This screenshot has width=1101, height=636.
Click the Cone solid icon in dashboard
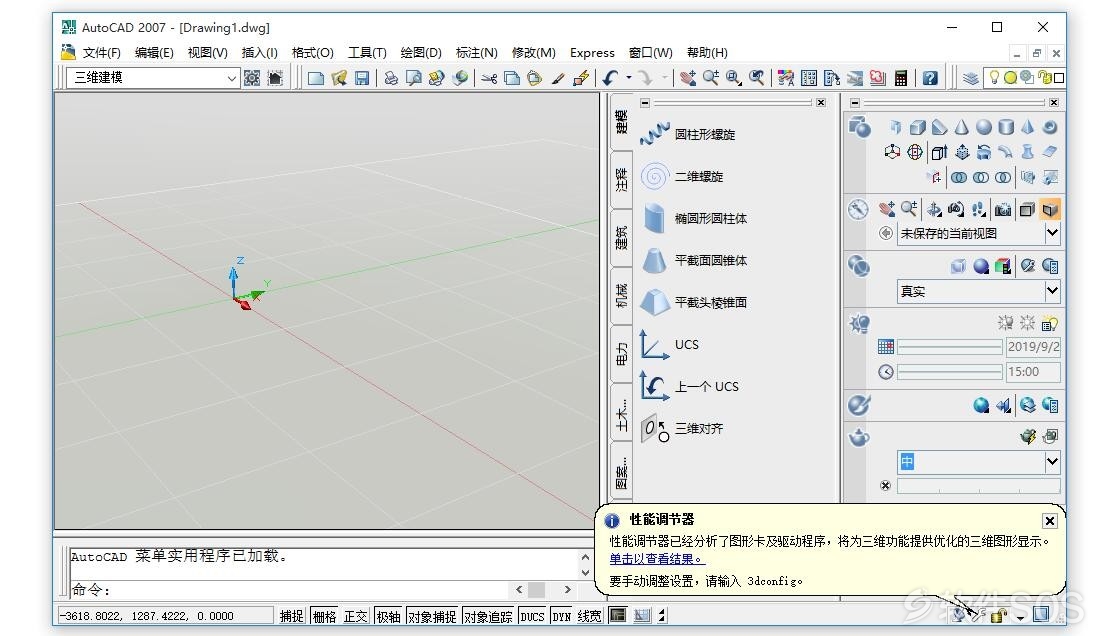pos(961,127)
